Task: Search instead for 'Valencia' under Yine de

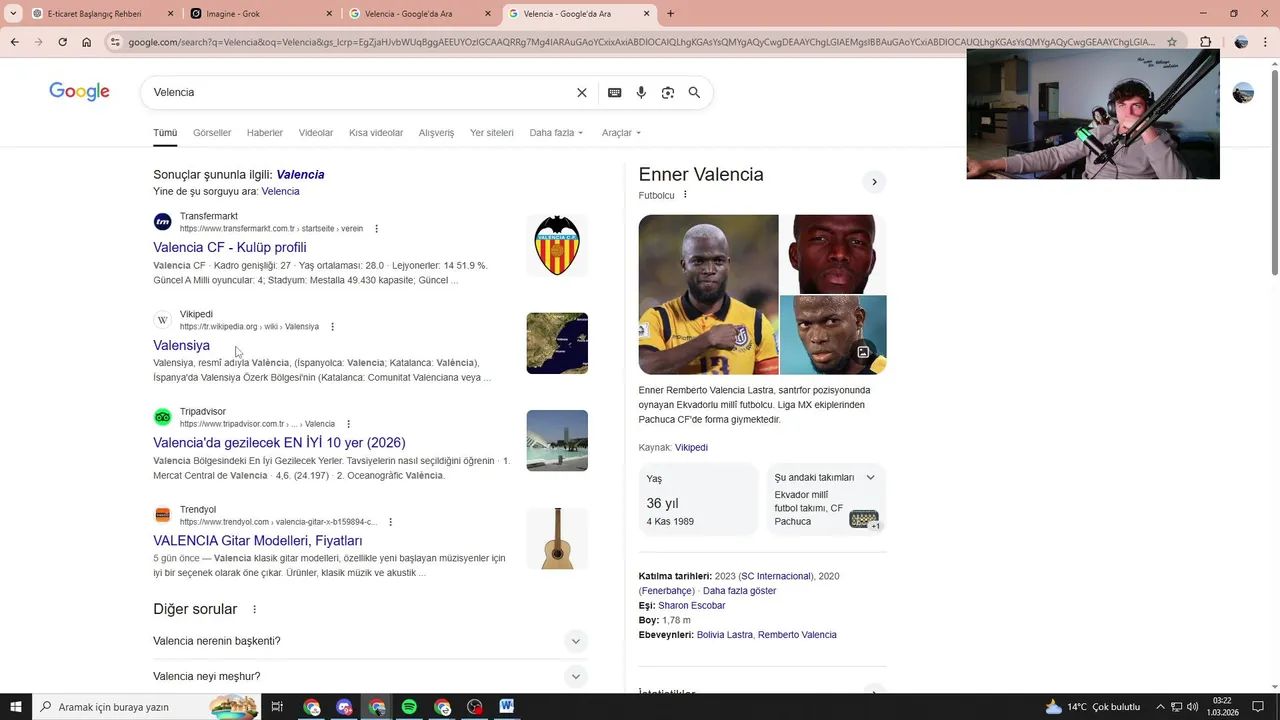Action: [x=280, y=191]
